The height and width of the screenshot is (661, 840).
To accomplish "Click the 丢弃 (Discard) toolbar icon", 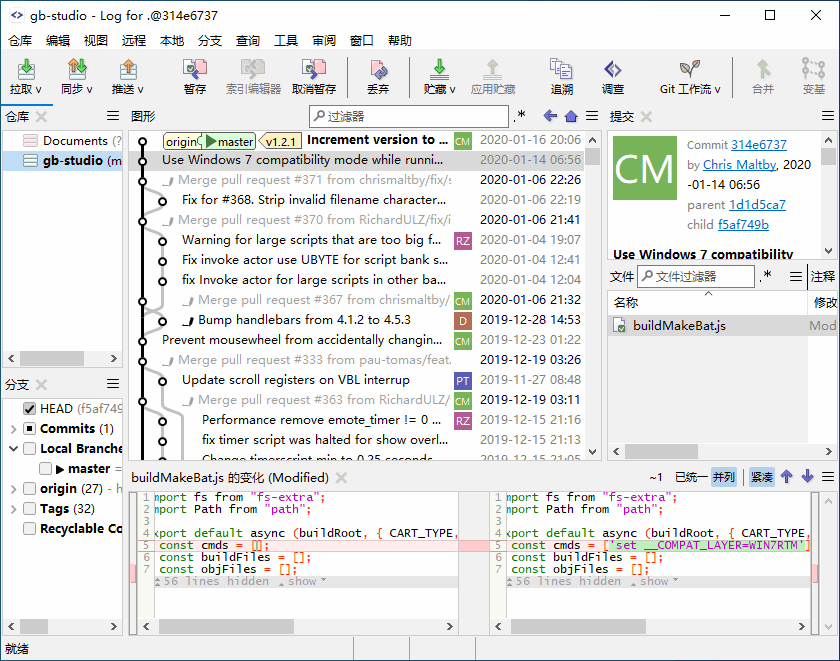I will (x=378, y=69).
